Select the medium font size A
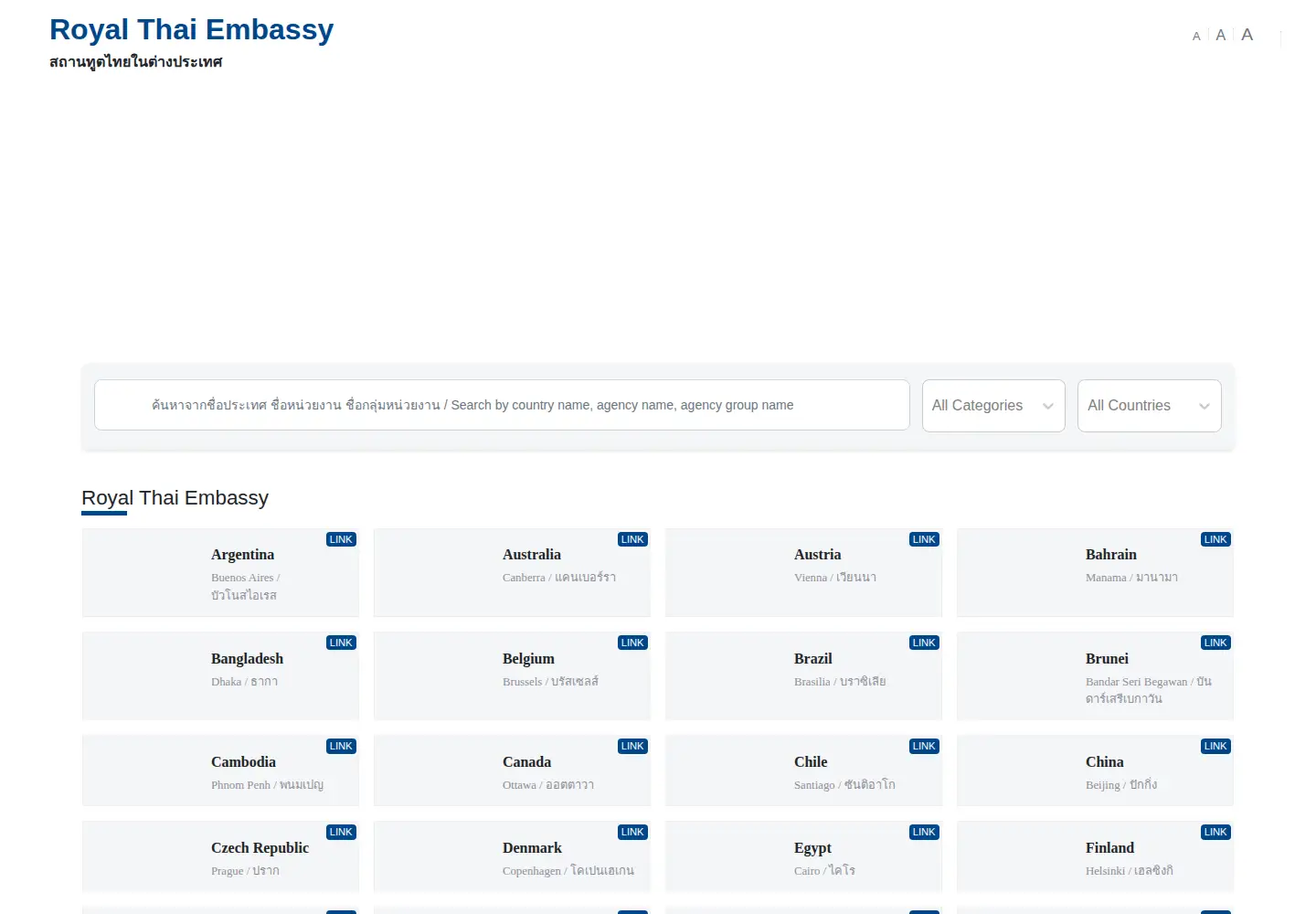This screenshot has width=1316, height=914. [x=1220, y=35]
